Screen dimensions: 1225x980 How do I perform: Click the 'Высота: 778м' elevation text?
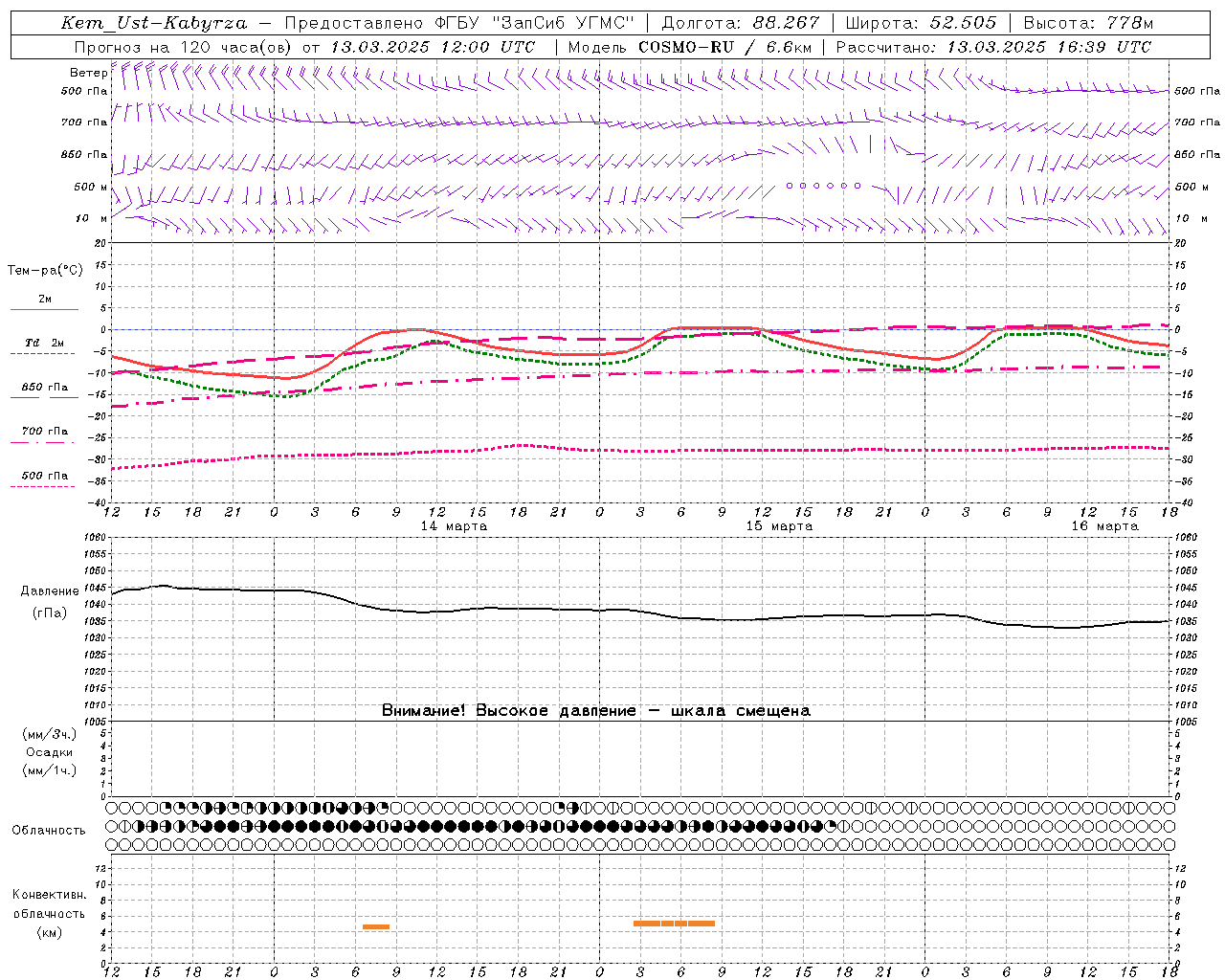[x=1088, y=23]
